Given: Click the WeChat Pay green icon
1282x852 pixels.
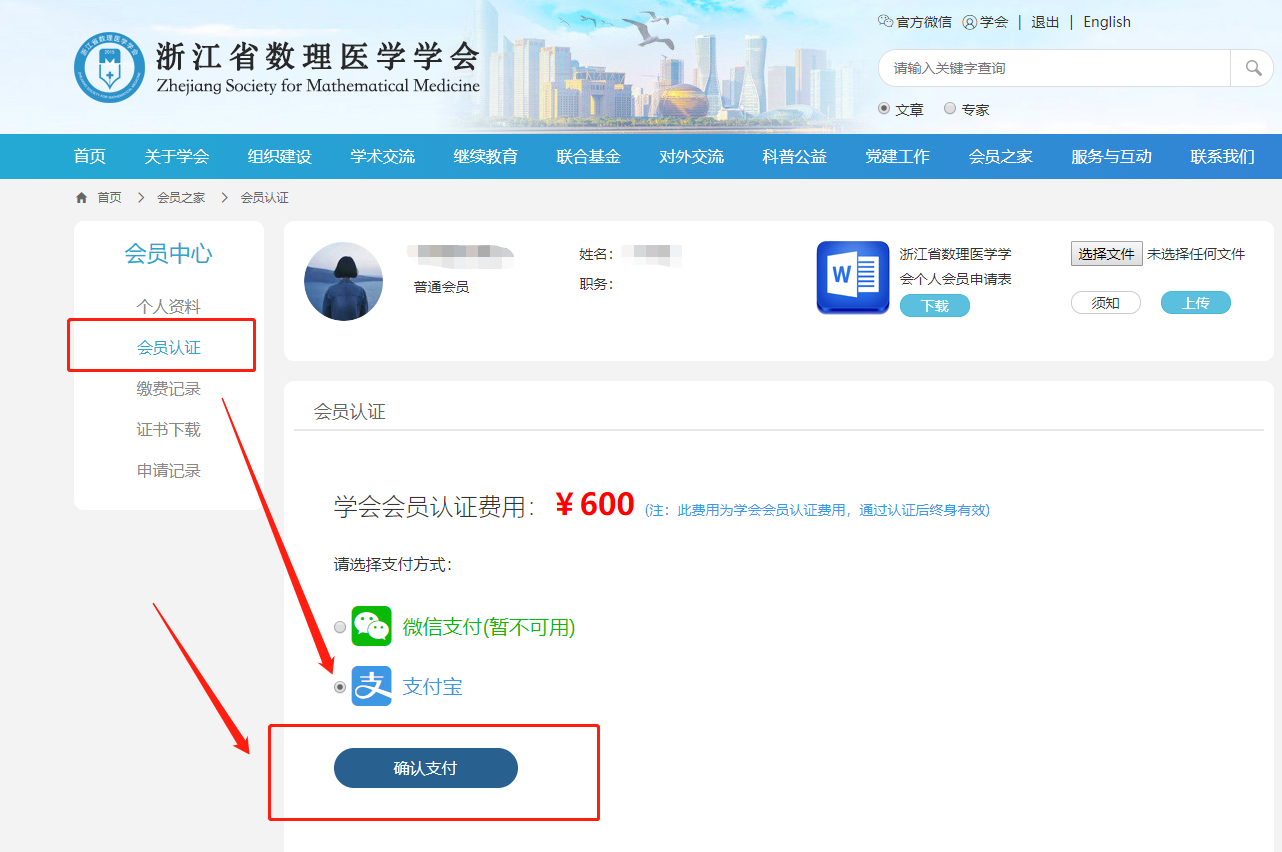Looking at the screenshot, I should [371, 626].
